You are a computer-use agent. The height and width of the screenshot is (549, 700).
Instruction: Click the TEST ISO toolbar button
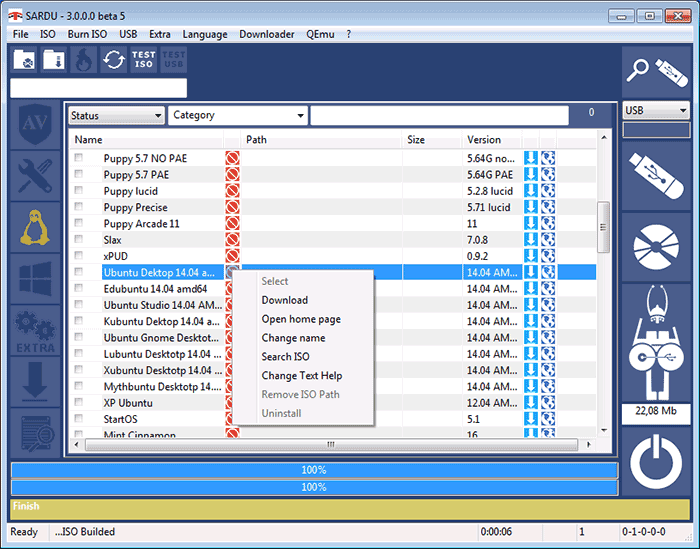tap(143, 59)
